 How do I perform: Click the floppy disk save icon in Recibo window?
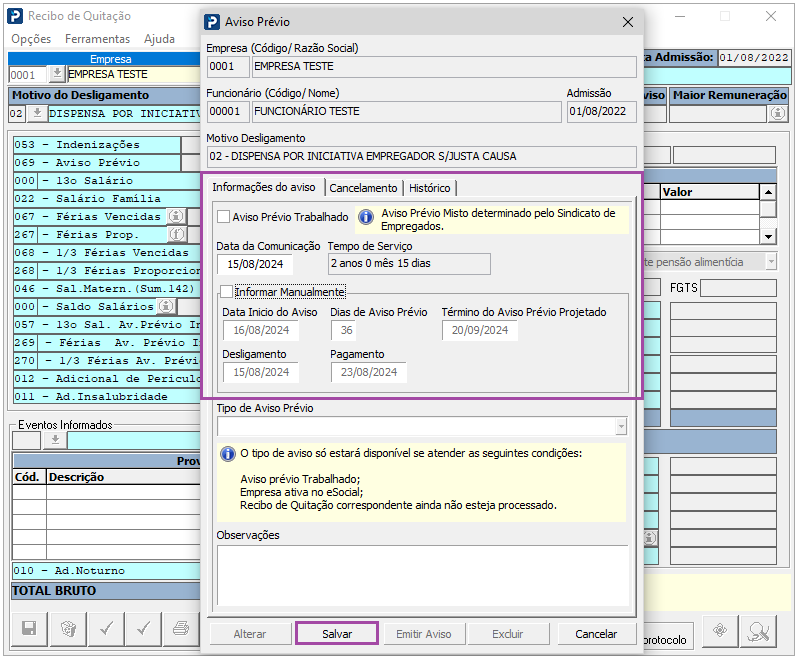click(x=29, y=629)
